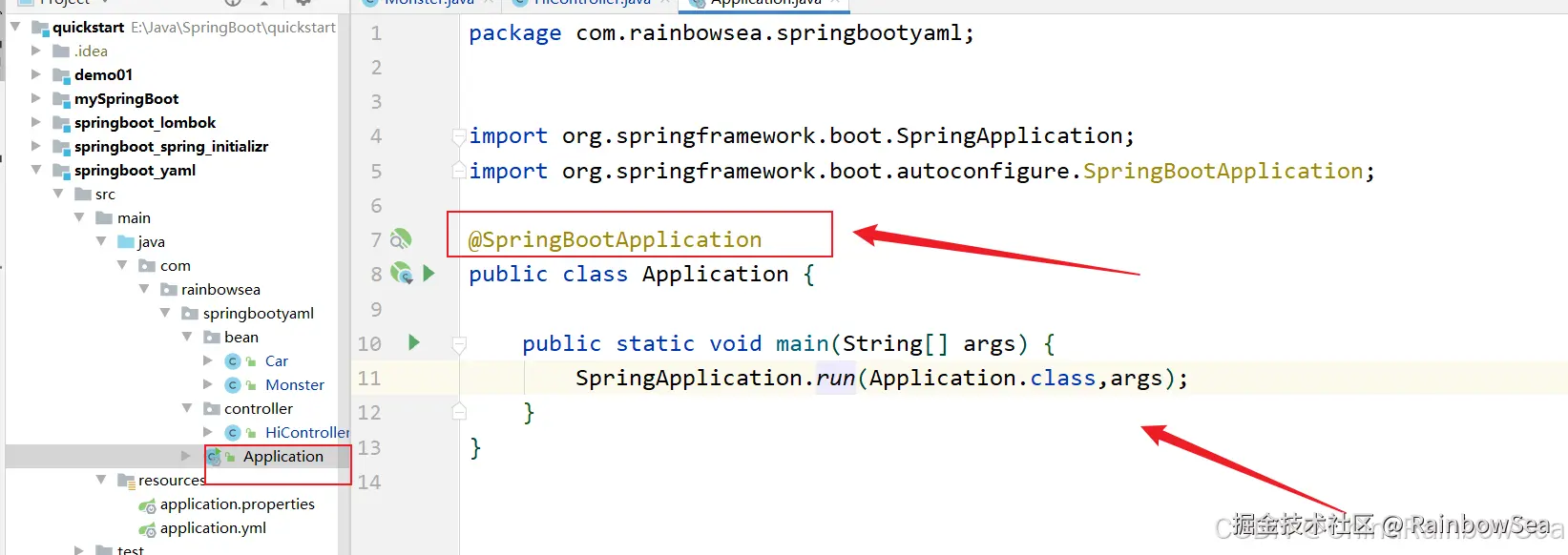Collapse the main folder node
The image size is (1568, 555).
[80, 217]
